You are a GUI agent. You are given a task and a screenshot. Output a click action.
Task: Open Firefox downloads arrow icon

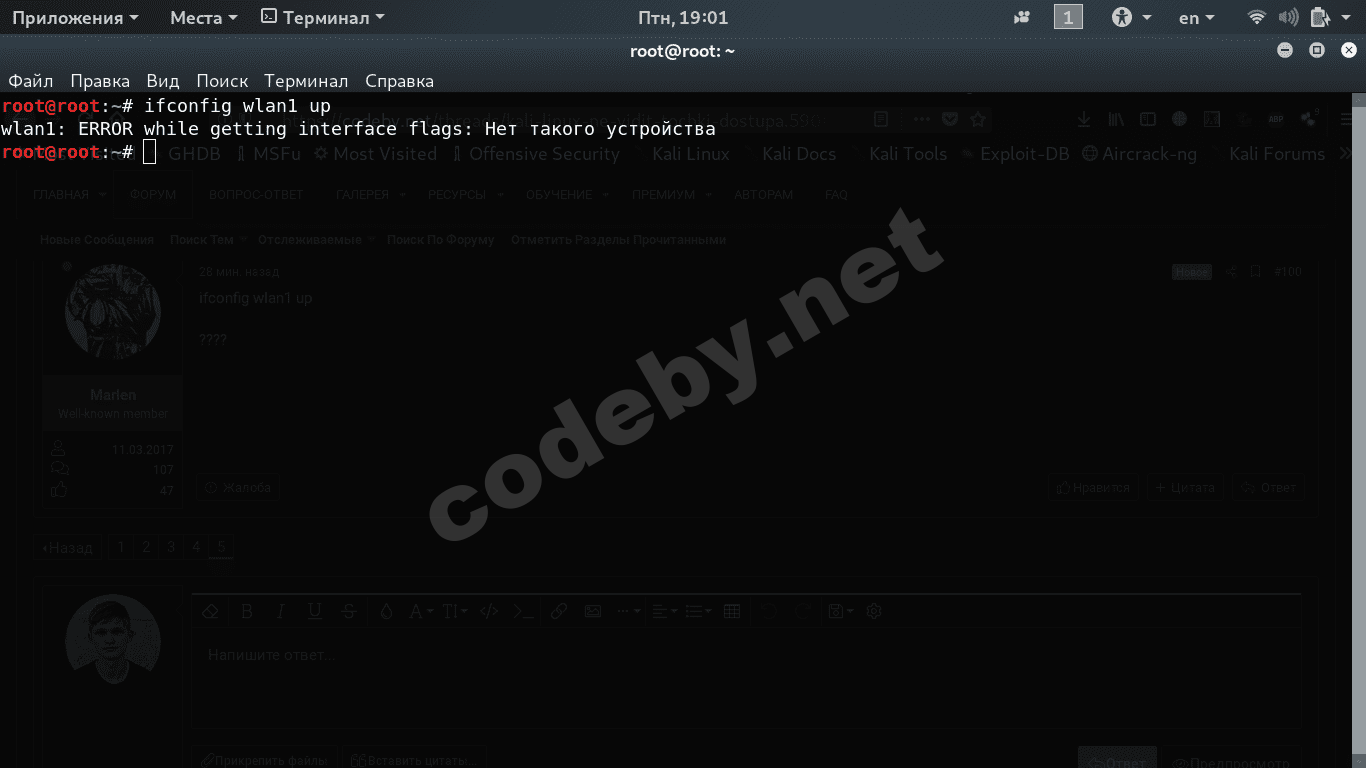(x=1084, y=119)
